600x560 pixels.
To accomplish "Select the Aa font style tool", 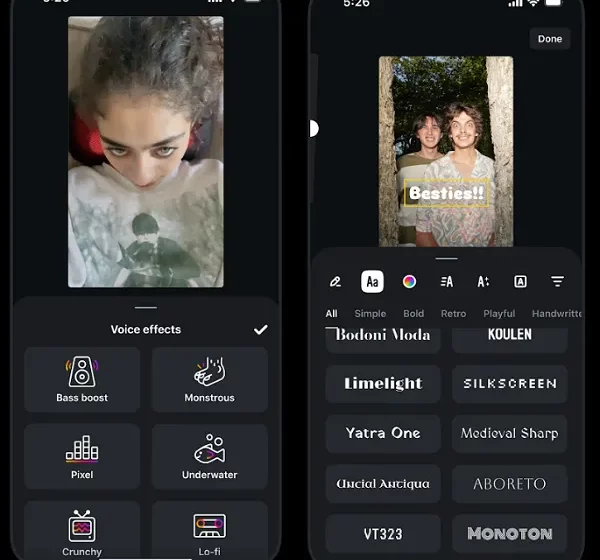I will [372, 282].
